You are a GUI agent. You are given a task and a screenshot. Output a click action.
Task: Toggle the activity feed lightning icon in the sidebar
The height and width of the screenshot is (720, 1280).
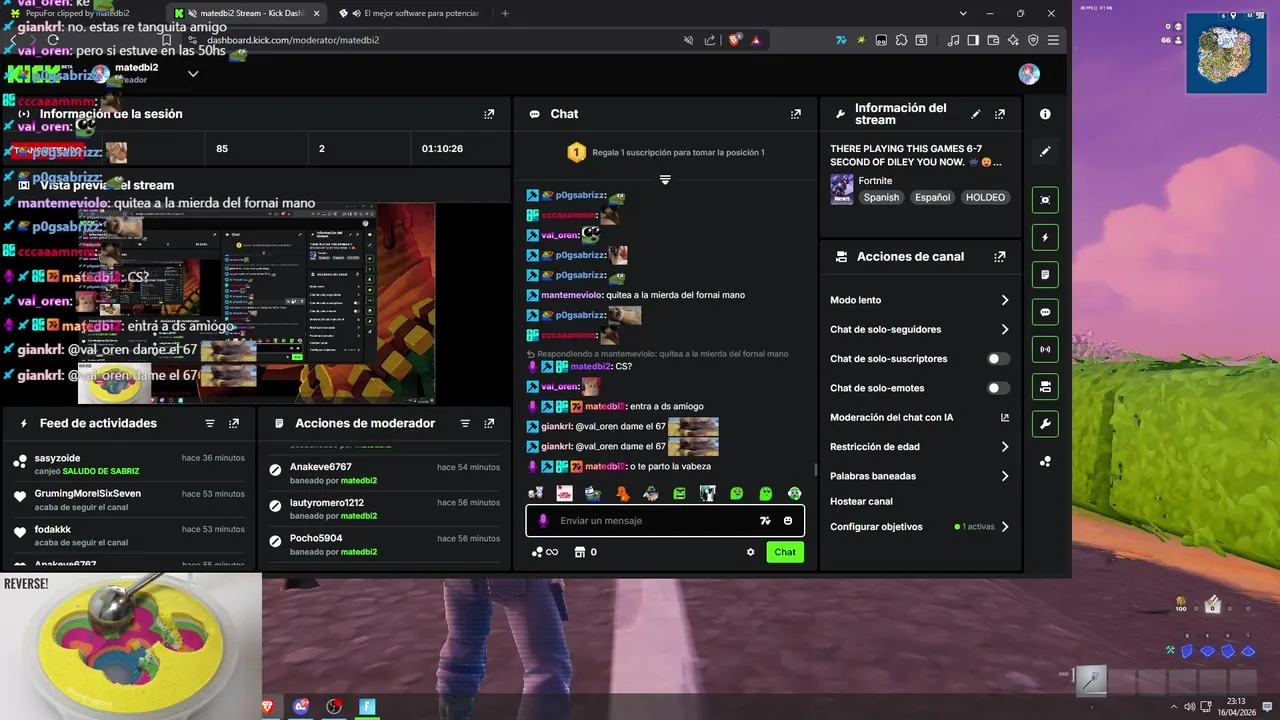point(1045,237)
